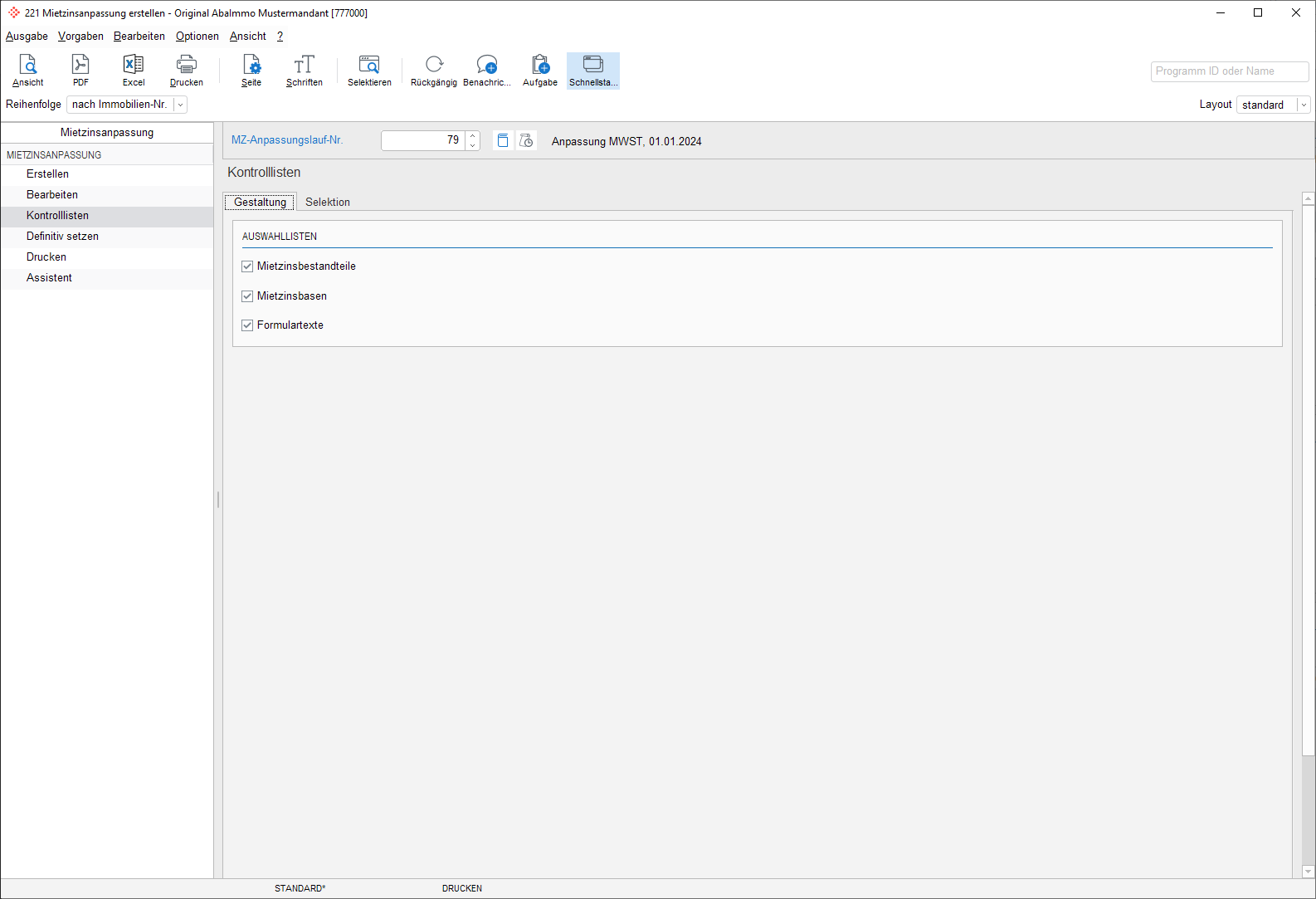
Task: Open the Ausgabe menu
Action: pos(27,37)
